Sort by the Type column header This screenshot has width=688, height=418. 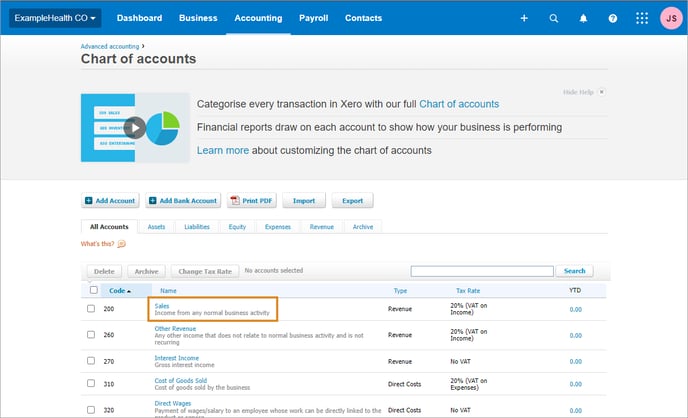click(400, 291)
